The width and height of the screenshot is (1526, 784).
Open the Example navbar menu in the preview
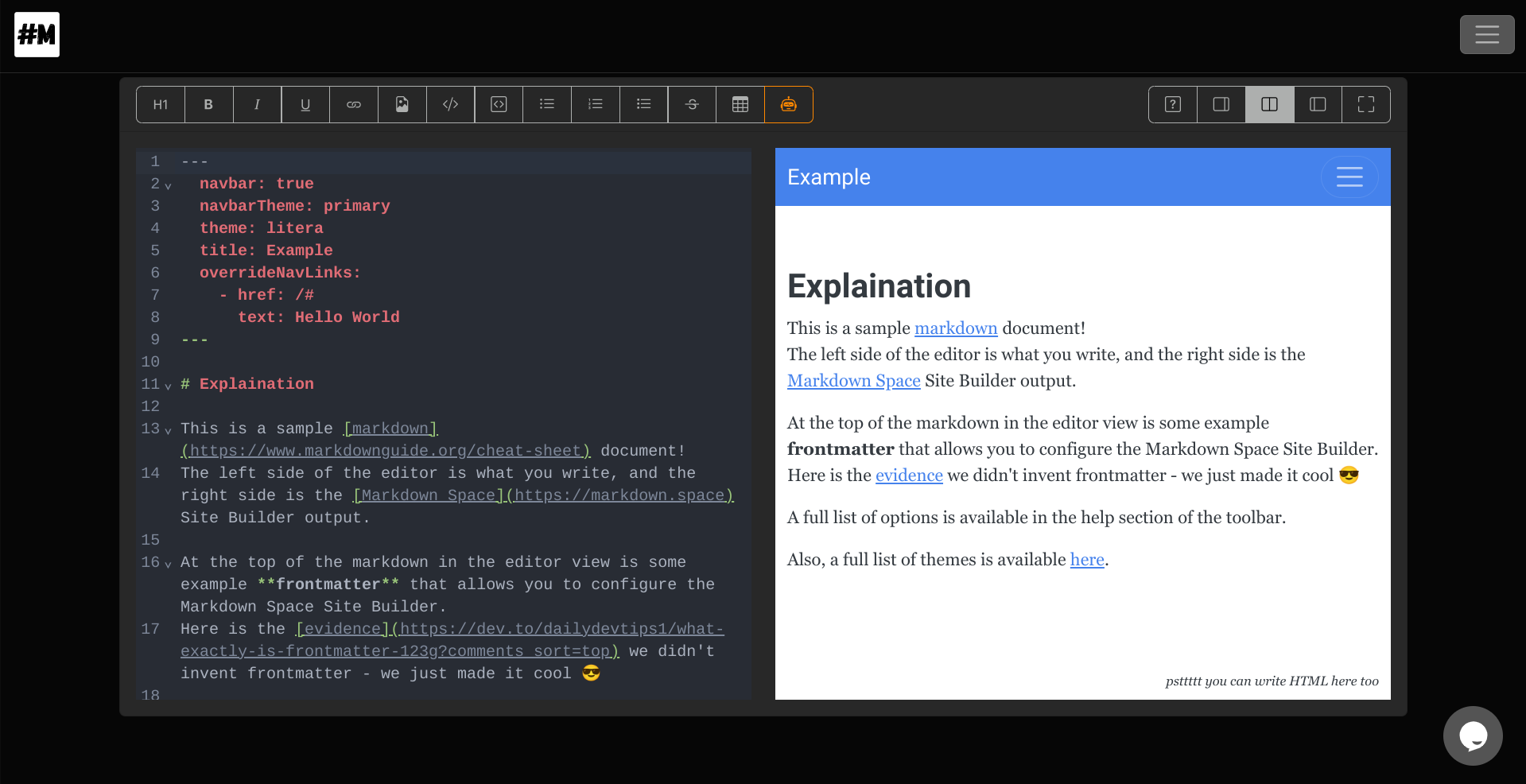click(1349, 177)
